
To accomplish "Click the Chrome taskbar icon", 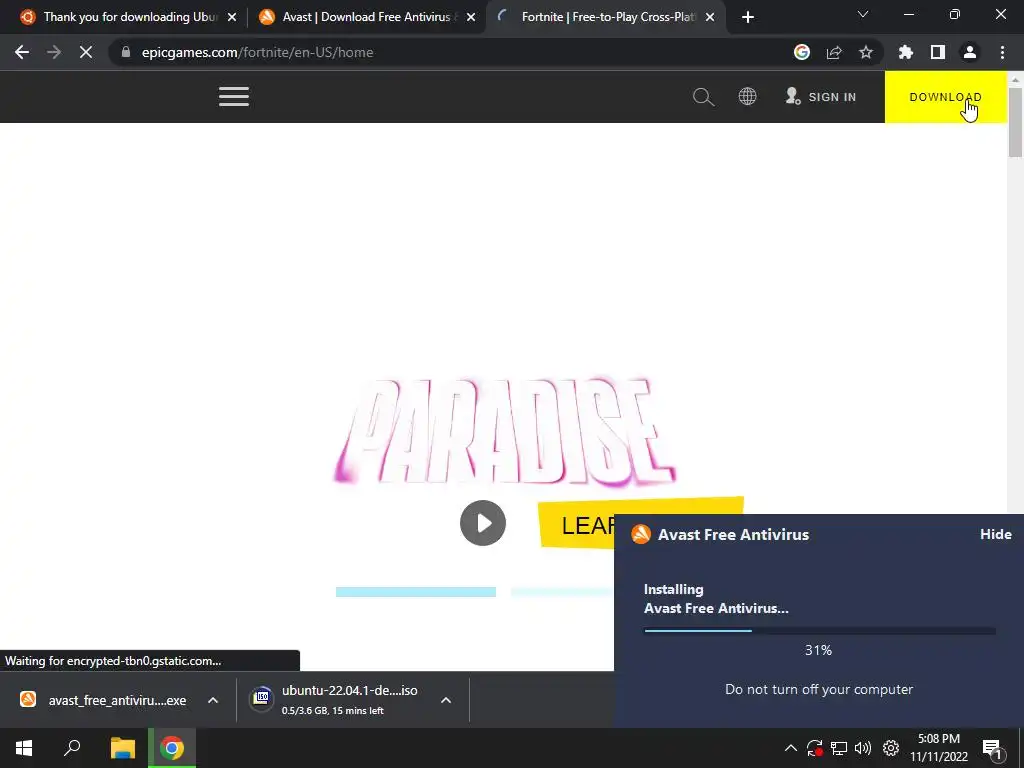I will 172,748.
